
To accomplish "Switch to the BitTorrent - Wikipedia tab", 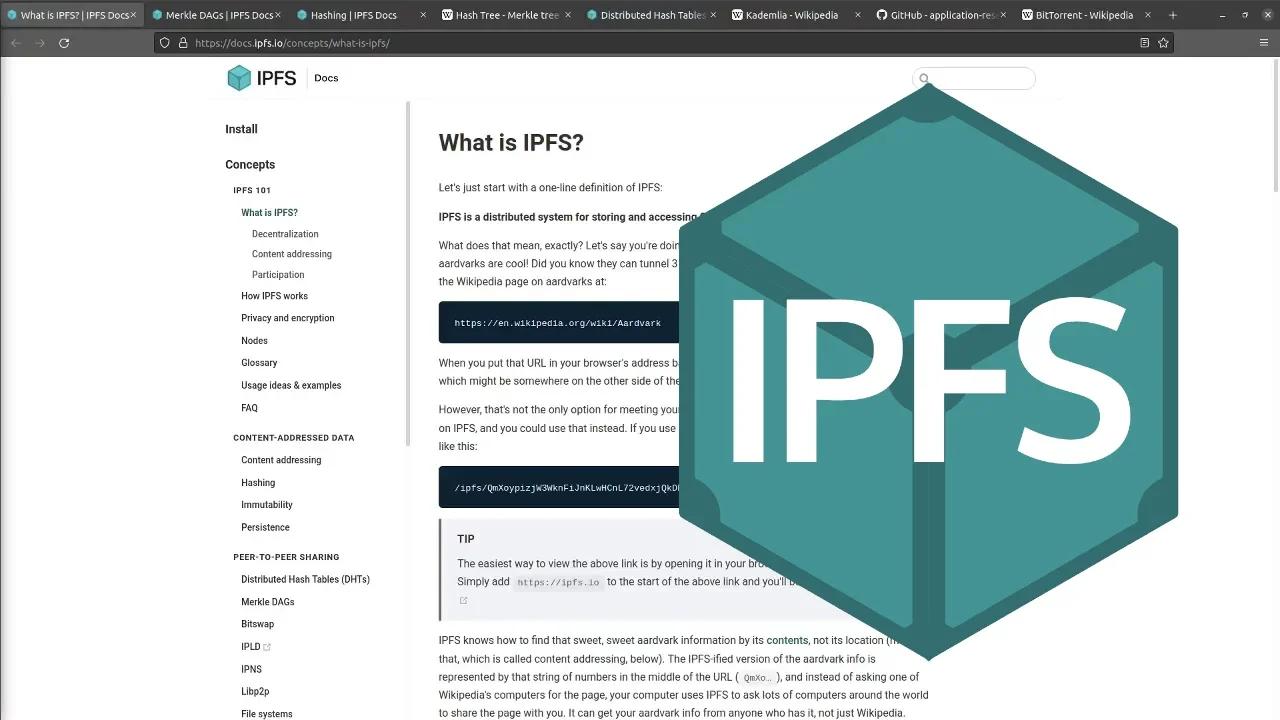I will click(x=1084, y=15).
